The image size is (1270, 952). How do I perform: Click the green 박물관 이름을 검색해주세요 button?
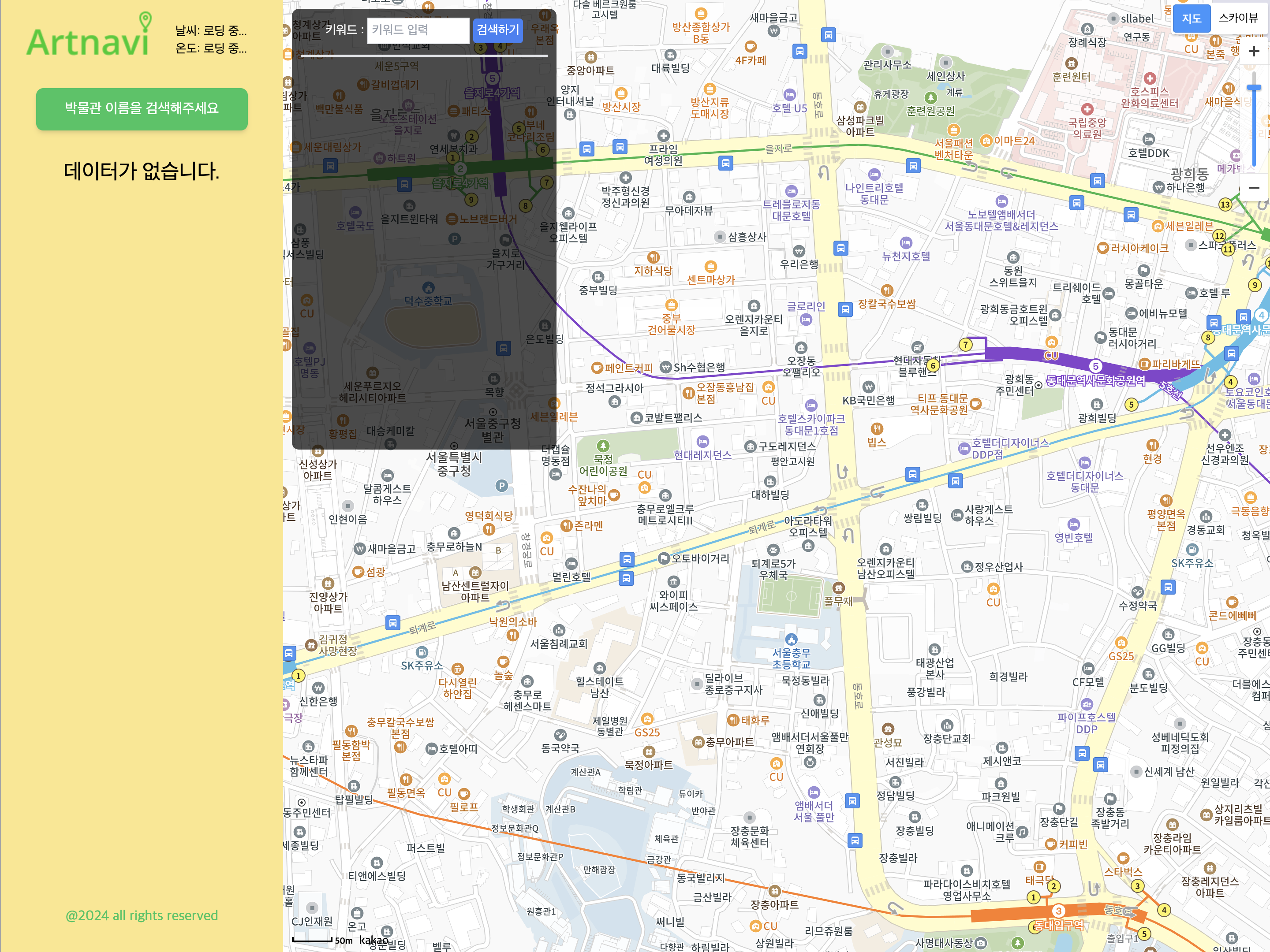point(142,108)
